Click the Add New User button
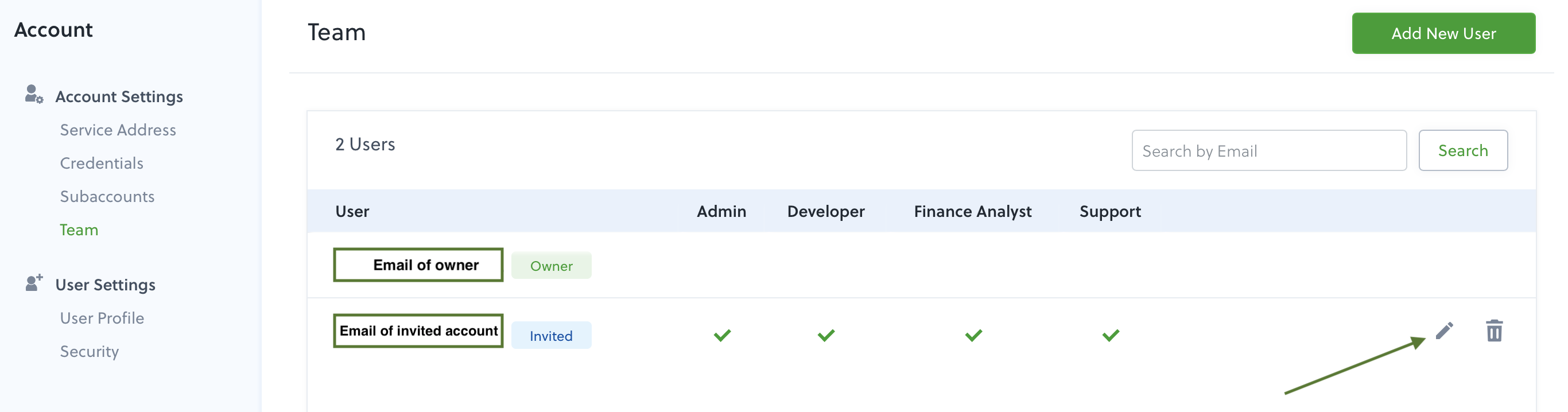Image resolution: width=1568 pixels, height=412 pixels. (x=1443, y=33)
